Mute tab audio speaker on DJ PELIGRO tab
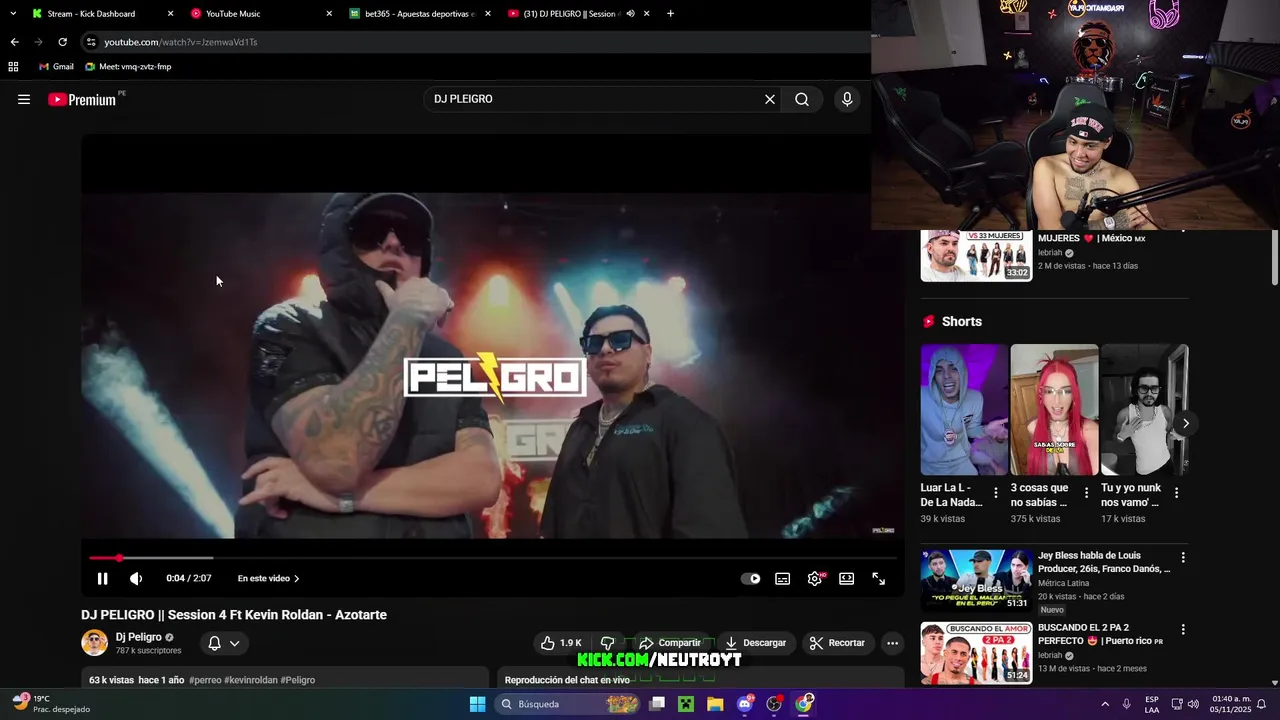The image size is (1280, 720). 630,14
